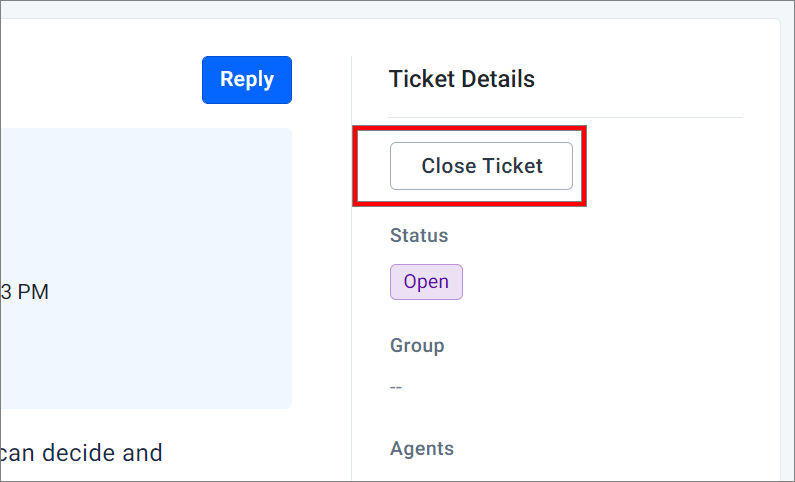
Task: Click the gray page margin at far right
Action: tap(787, 250)
